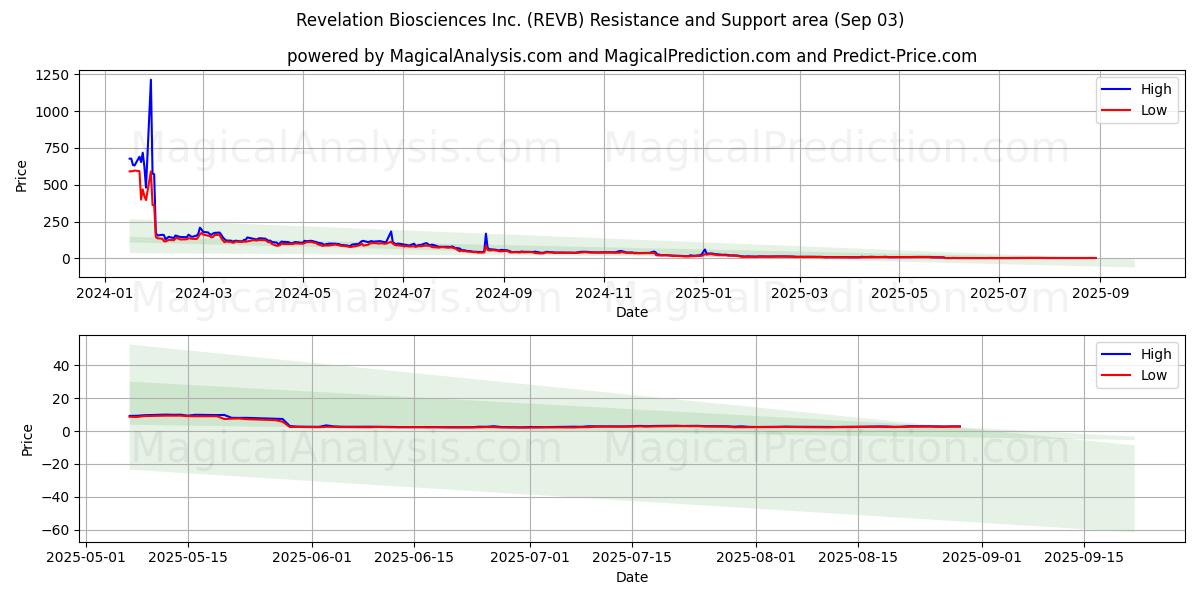Image resolution: width=1200 pixels, height=600 pixels.
Task: Click the 2025-05 x-axis label in top chart
Action: 900,293
